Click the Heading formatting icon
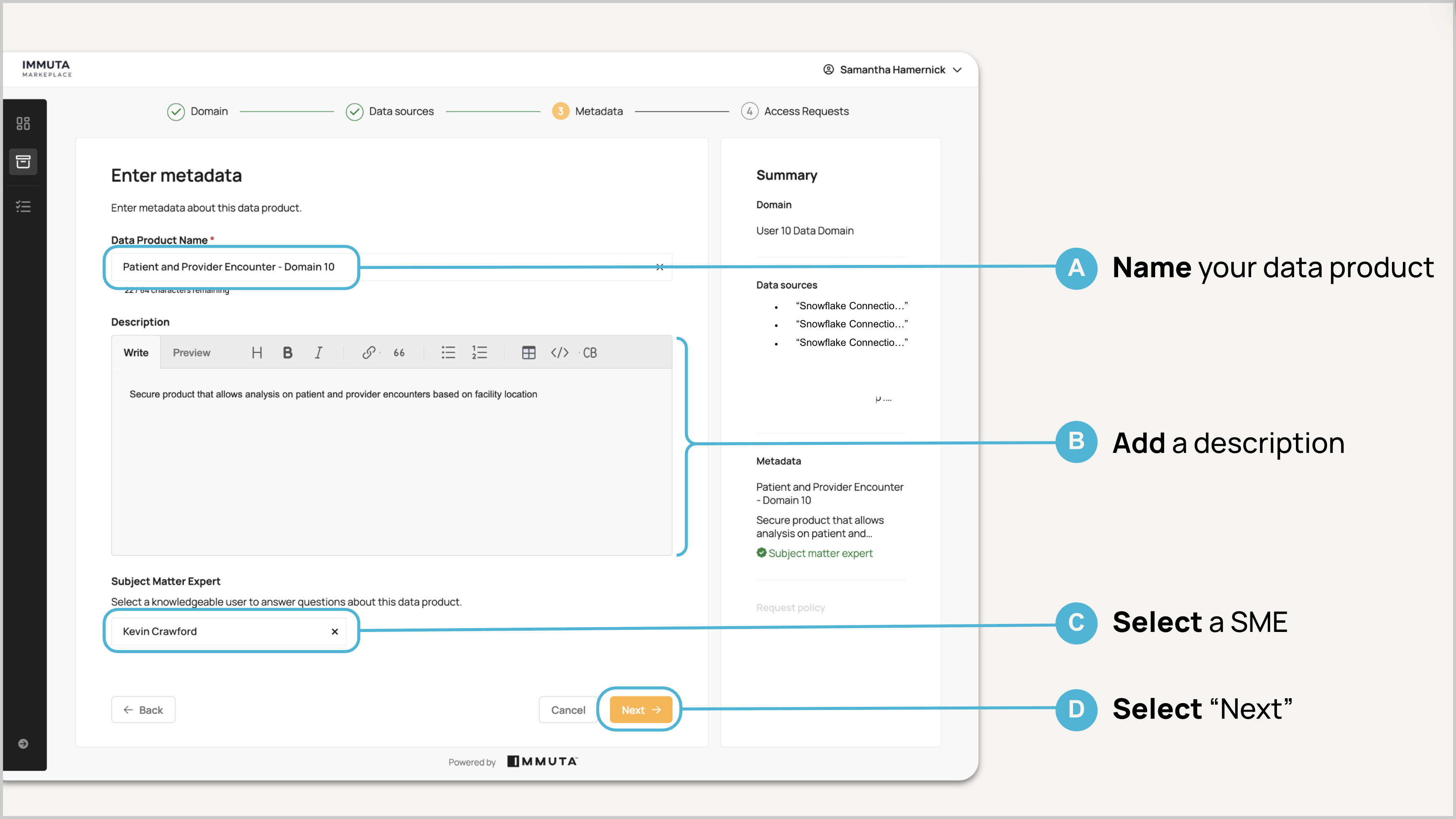This screenshot has height=819, width=1456. coord(257,353)
